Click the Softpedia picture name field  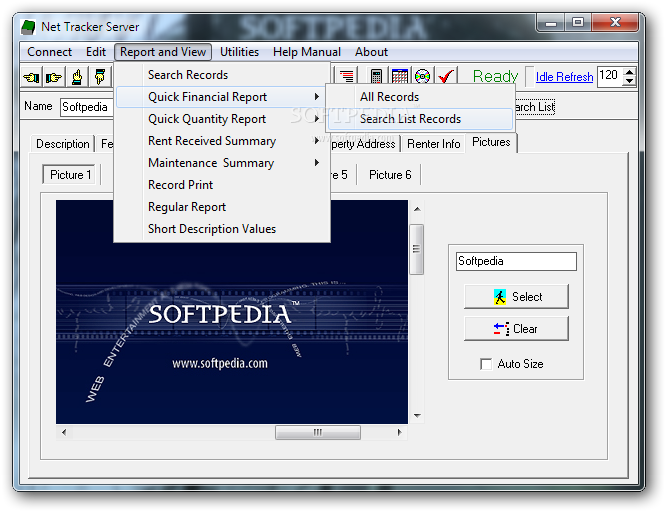[516, 261]
